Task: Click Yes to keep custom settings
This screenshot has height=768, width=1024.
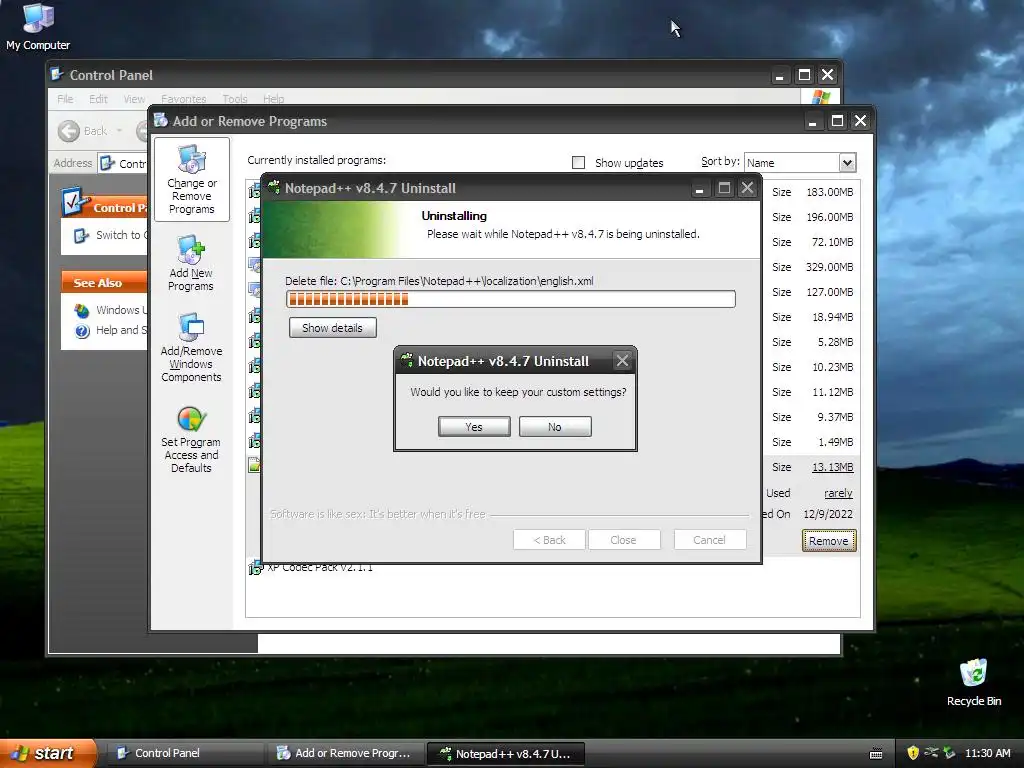Action: 474,426
